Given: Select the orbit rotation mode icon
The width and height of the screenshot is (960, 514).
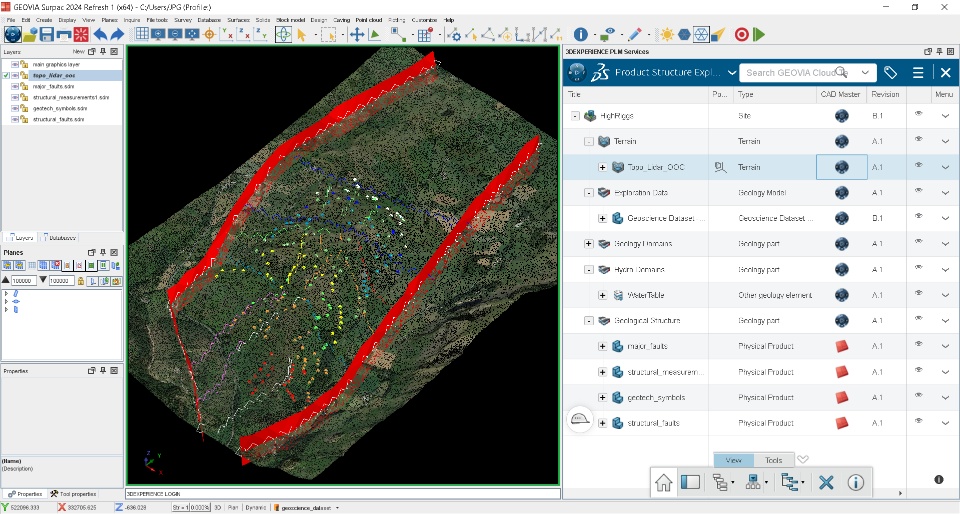Looking at the screenshot, I should (283, 34).
